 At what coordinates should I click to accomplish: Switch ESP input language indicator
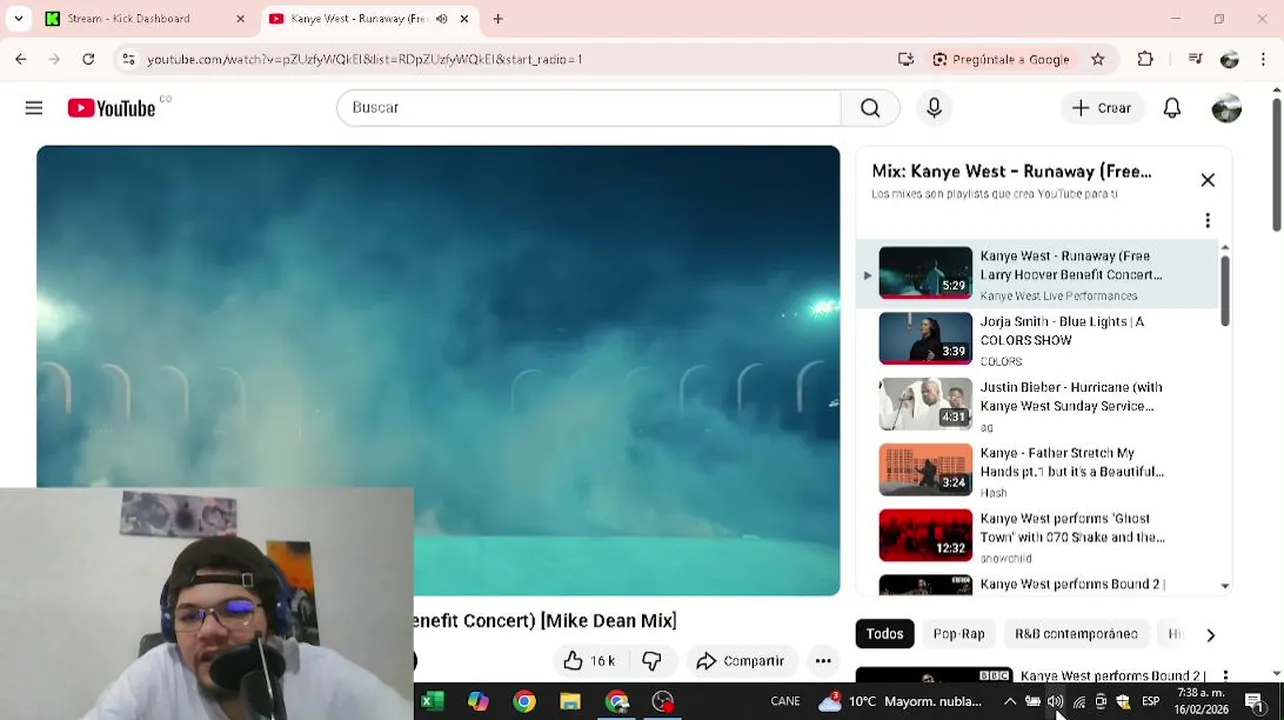pos(1151,701)
